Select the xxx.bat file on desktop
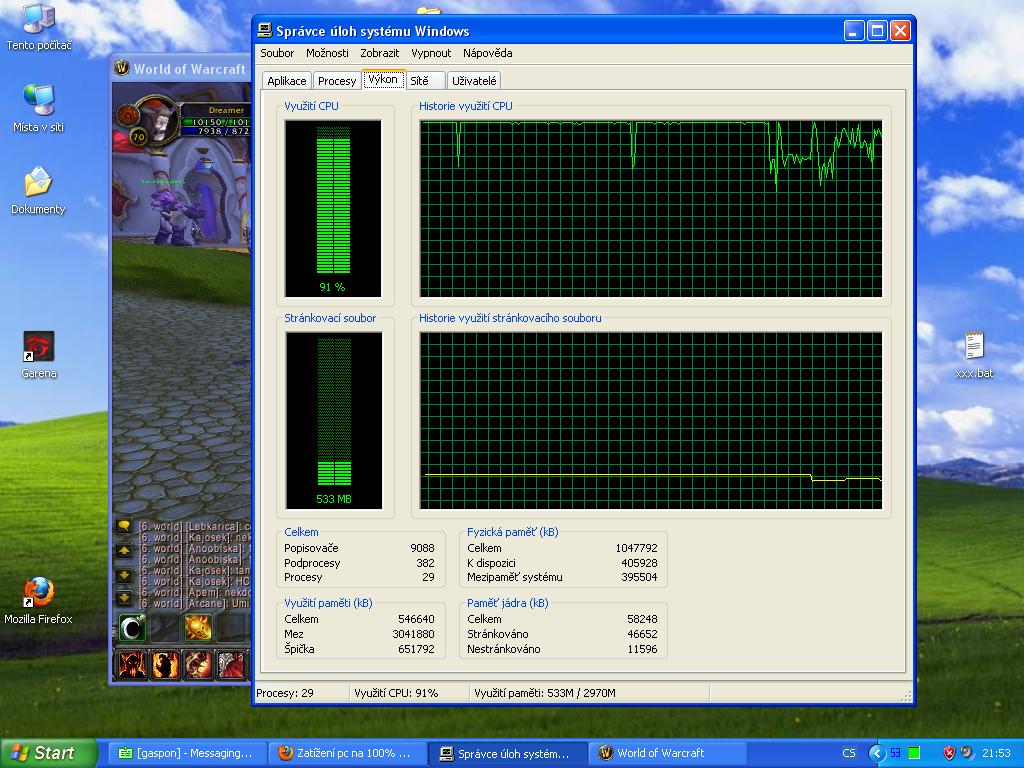Image resolution: width=1024 pixels, height=768 pixels. tap(973, 347)
